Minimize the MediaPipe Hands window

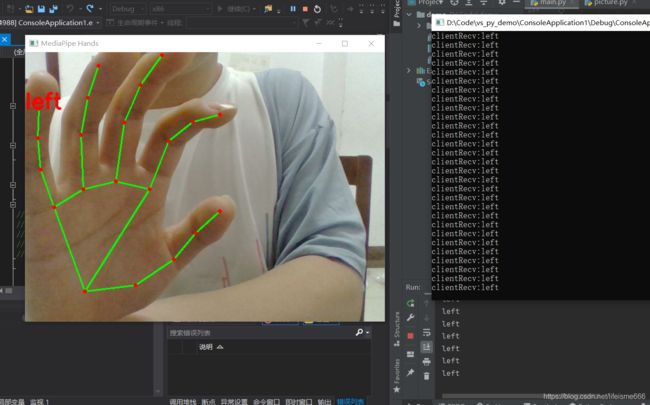coord(319,43)
